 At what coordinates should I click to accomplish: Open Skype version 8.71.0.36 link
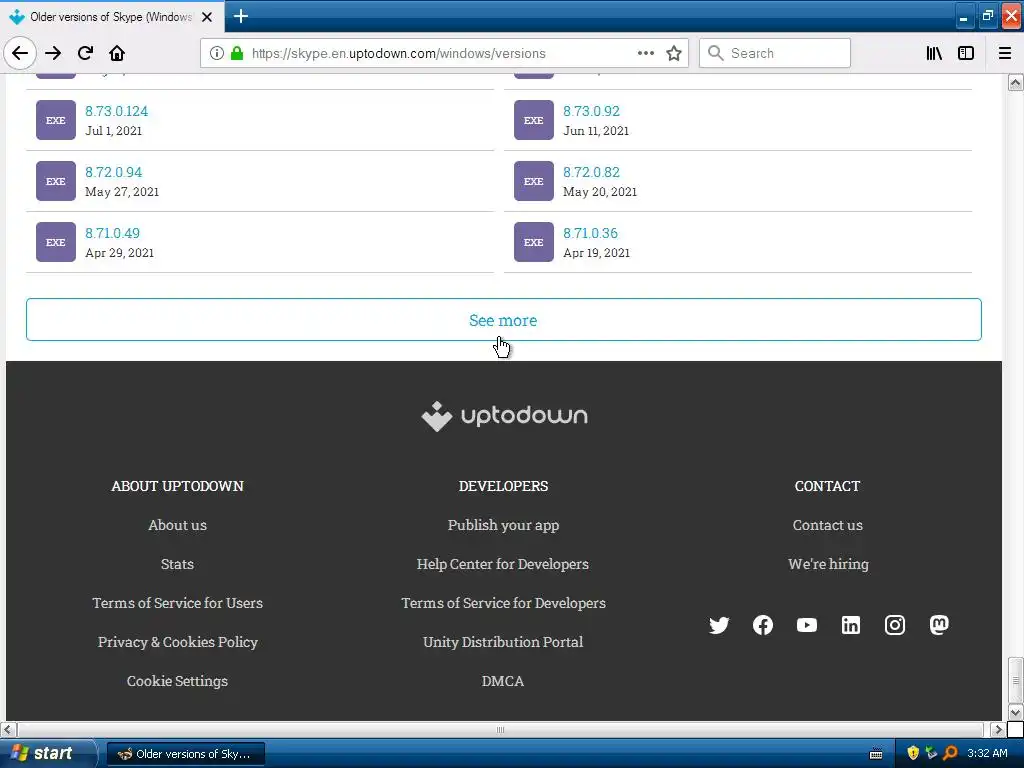pos(590,233)
